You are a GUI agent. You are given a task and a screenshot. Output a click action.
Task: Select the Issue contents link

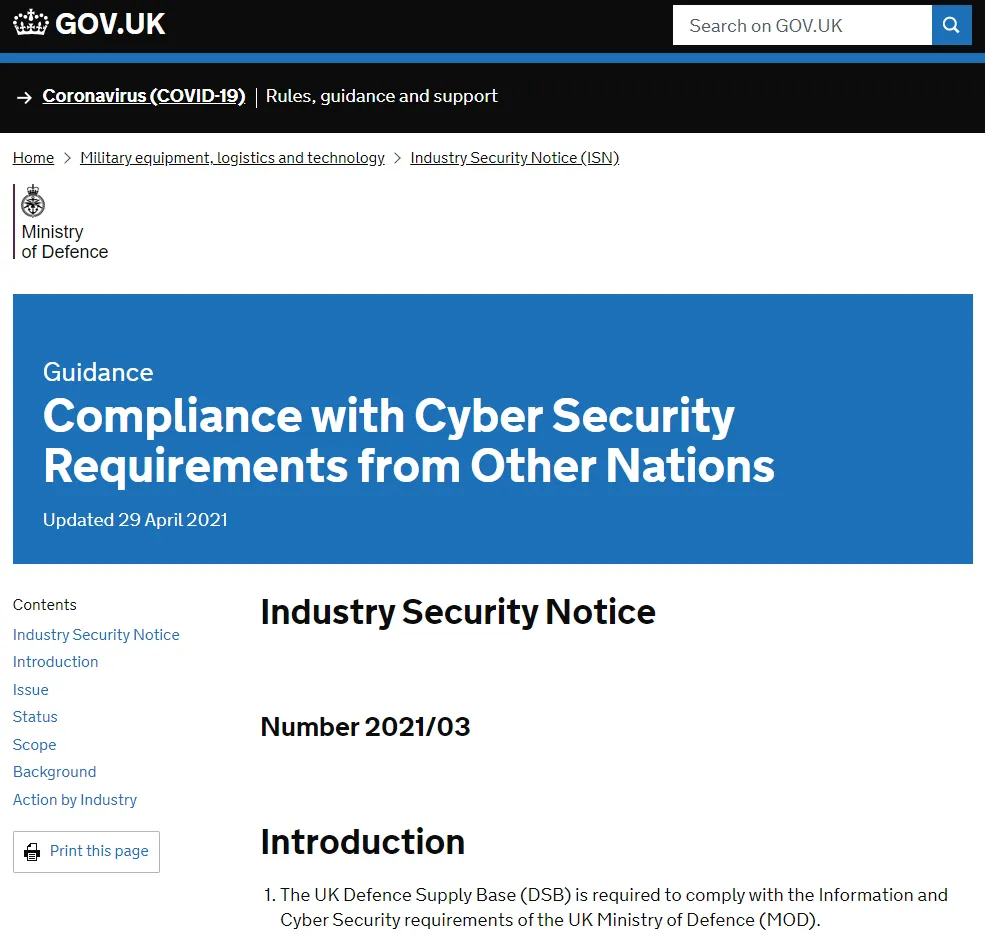30,690
